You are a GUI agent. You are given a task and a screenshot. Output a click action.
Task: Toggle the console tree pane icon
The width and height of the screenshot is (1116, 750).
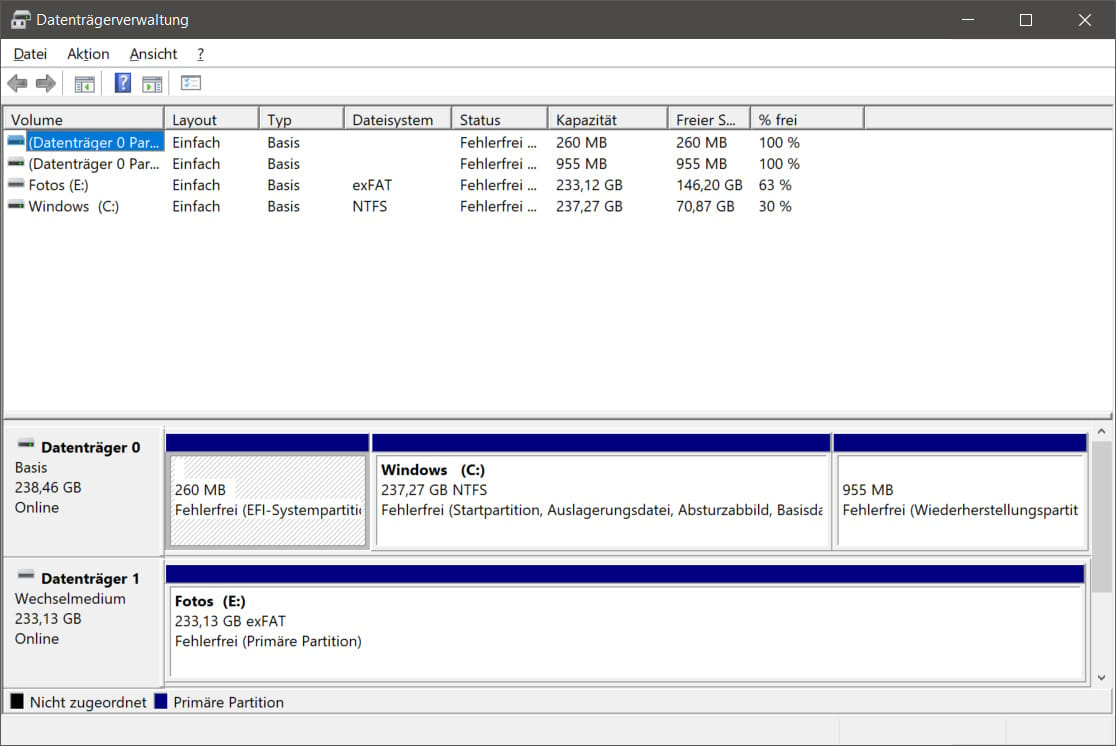85,84
